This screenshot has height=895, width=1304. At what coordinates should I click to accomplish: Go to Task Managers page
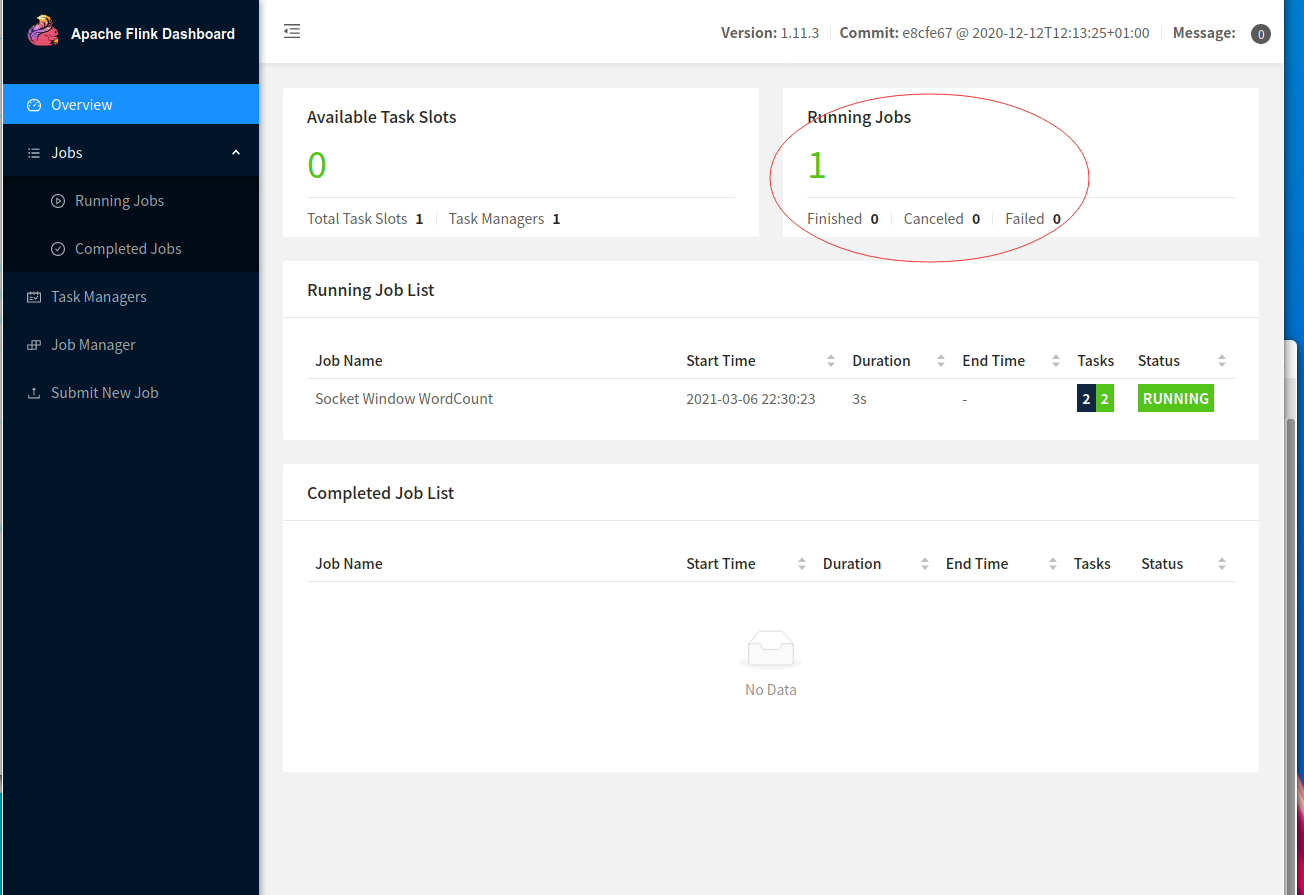[x=131, y=296]
